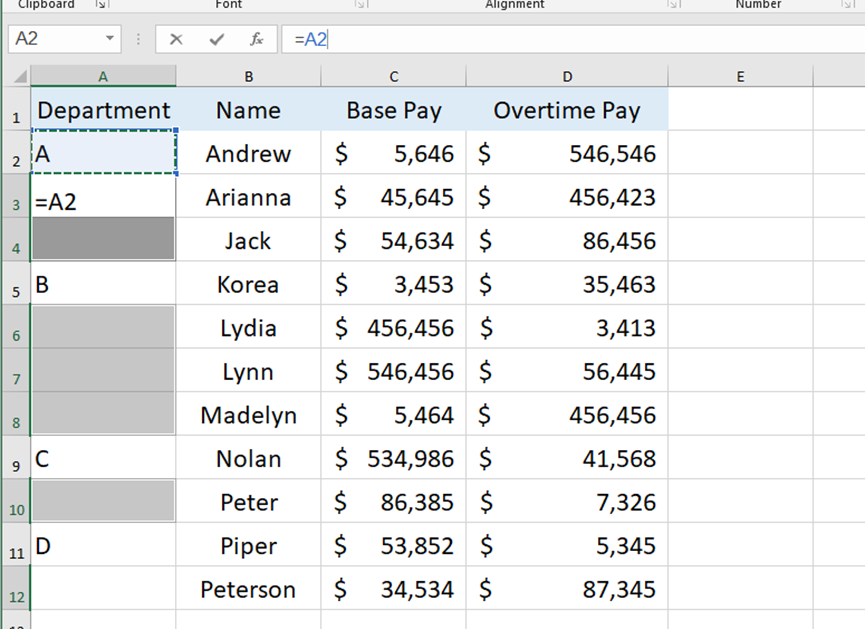Open the Alignment dialog launcher
This screenshot has width=865, height=629.
tap(672, 4)
